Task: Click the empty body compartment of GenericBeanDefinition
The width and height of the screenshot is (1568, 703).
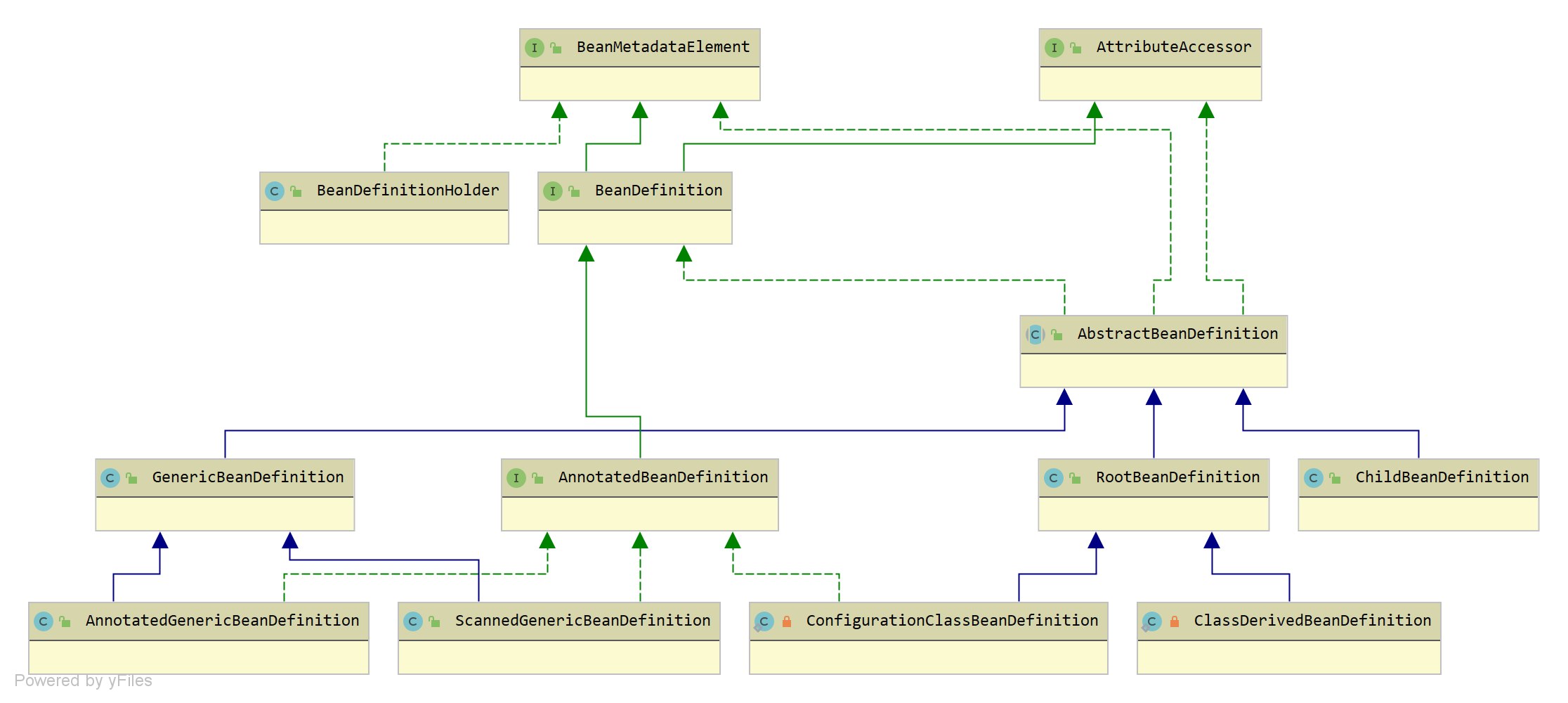Action: point(225,514)
